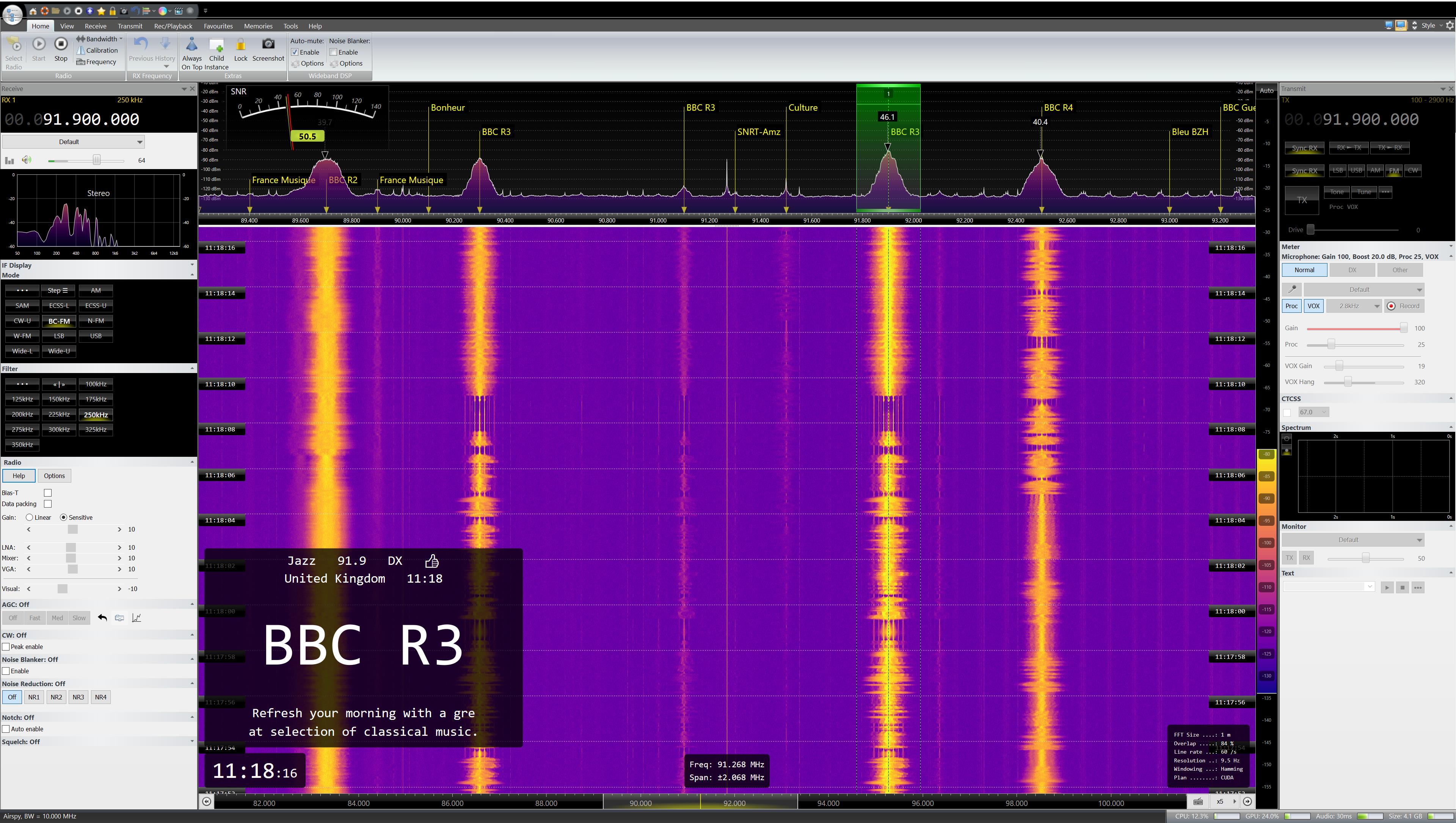The height and width of the screenshot is (823, 1456).
Task: Switch to the Rec/Playback tab
Action: (x=173, y=26)
